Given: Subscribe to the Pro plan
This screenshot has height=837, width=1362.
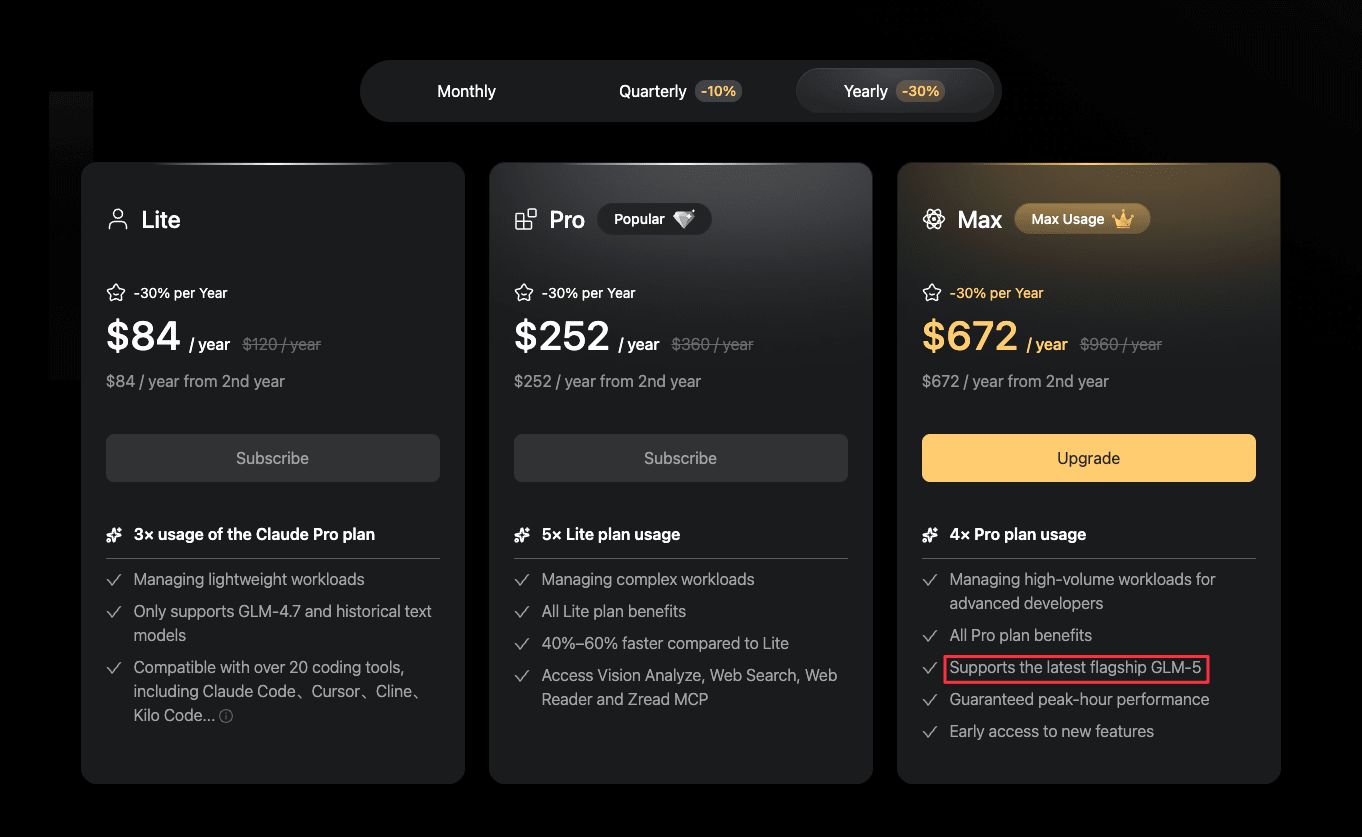Looking at the screenshot, I should [x=680, y=458].
